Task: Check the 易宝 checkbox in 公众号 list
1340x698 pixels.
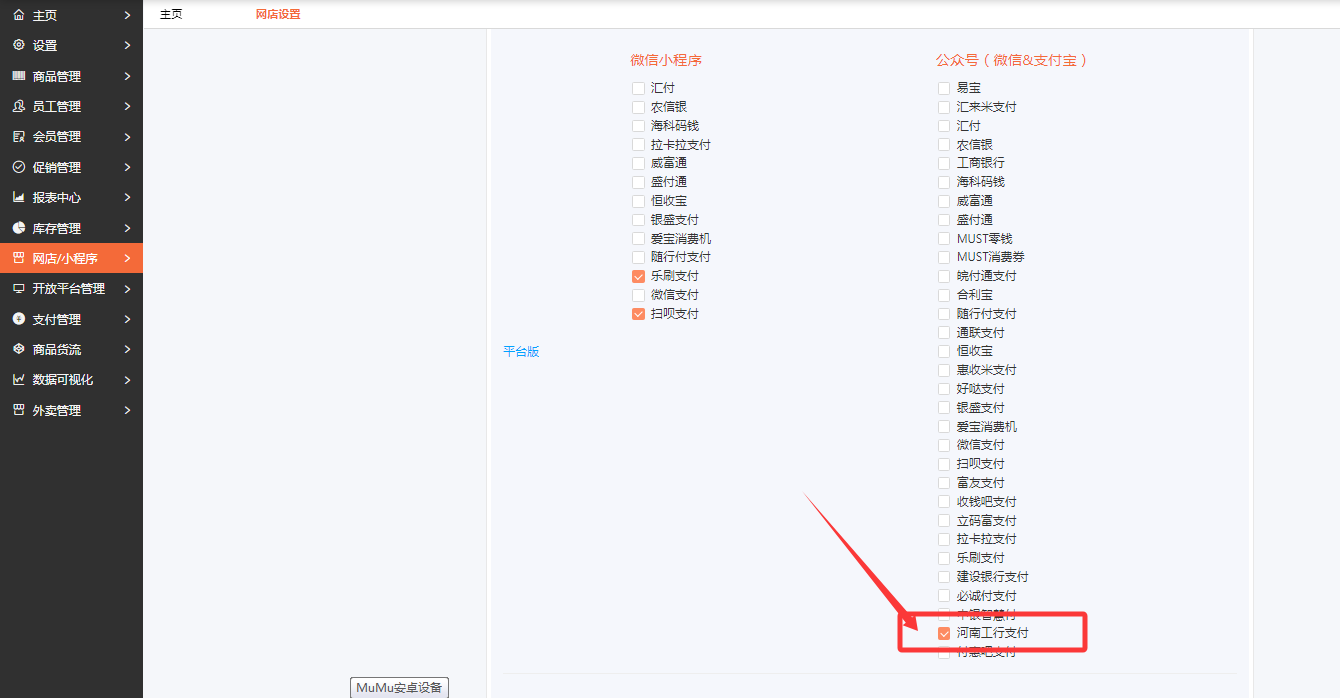Action: 944,88
